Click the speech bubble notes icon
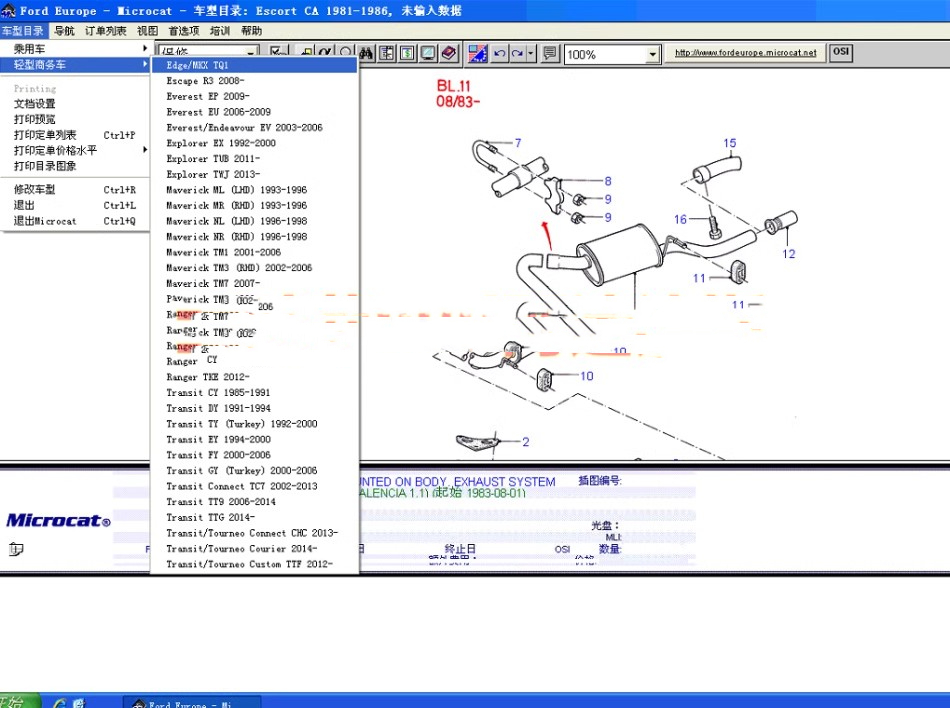This screenshot has height=708, width=950. [550, 54]
